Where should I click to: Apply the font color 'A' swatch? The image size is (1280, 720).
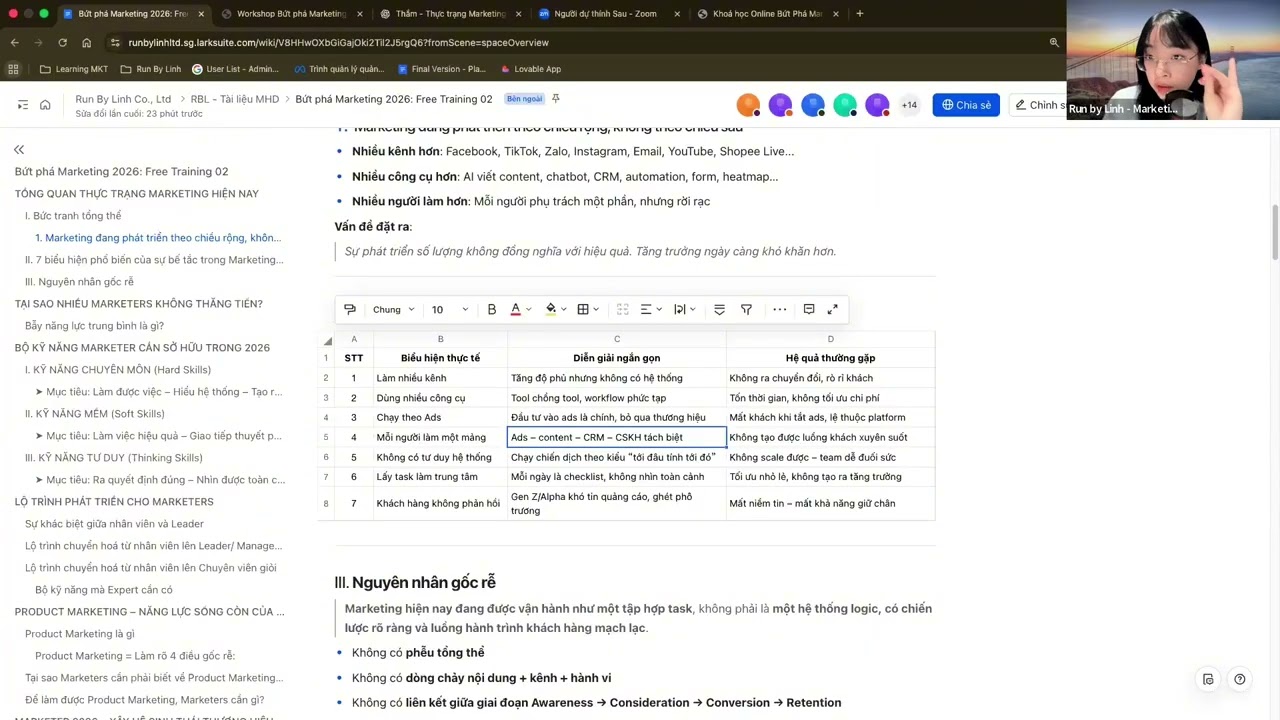click(516, 310)
